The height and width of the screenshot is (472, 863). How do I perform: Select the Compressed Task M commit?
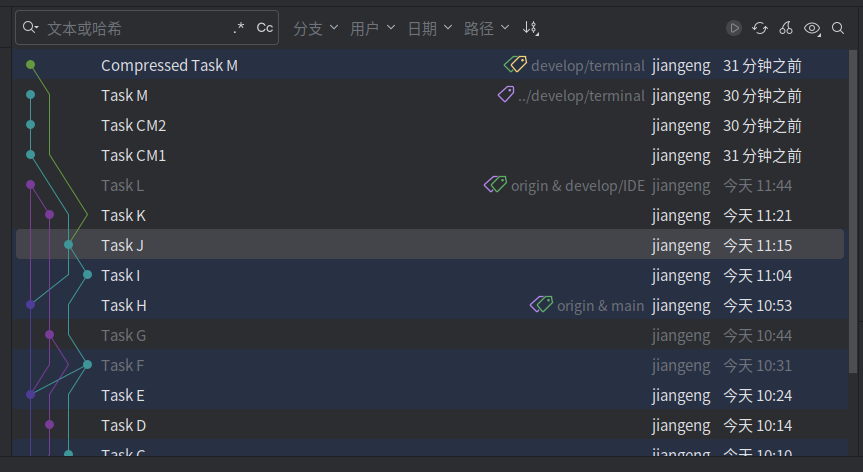coord(430,65)
